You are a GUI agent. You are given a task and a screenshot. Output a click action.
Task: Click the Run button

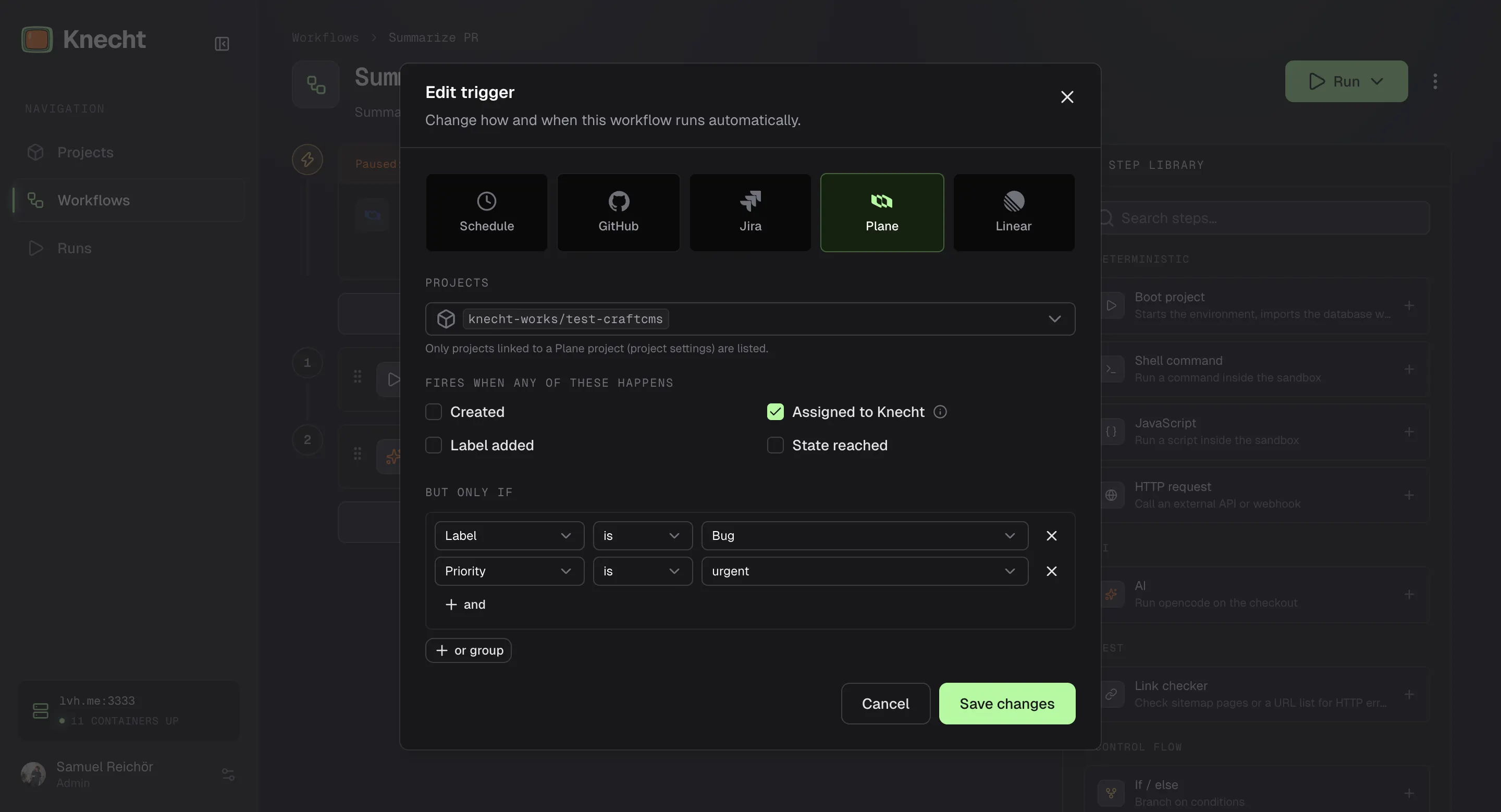(1346, 81)
